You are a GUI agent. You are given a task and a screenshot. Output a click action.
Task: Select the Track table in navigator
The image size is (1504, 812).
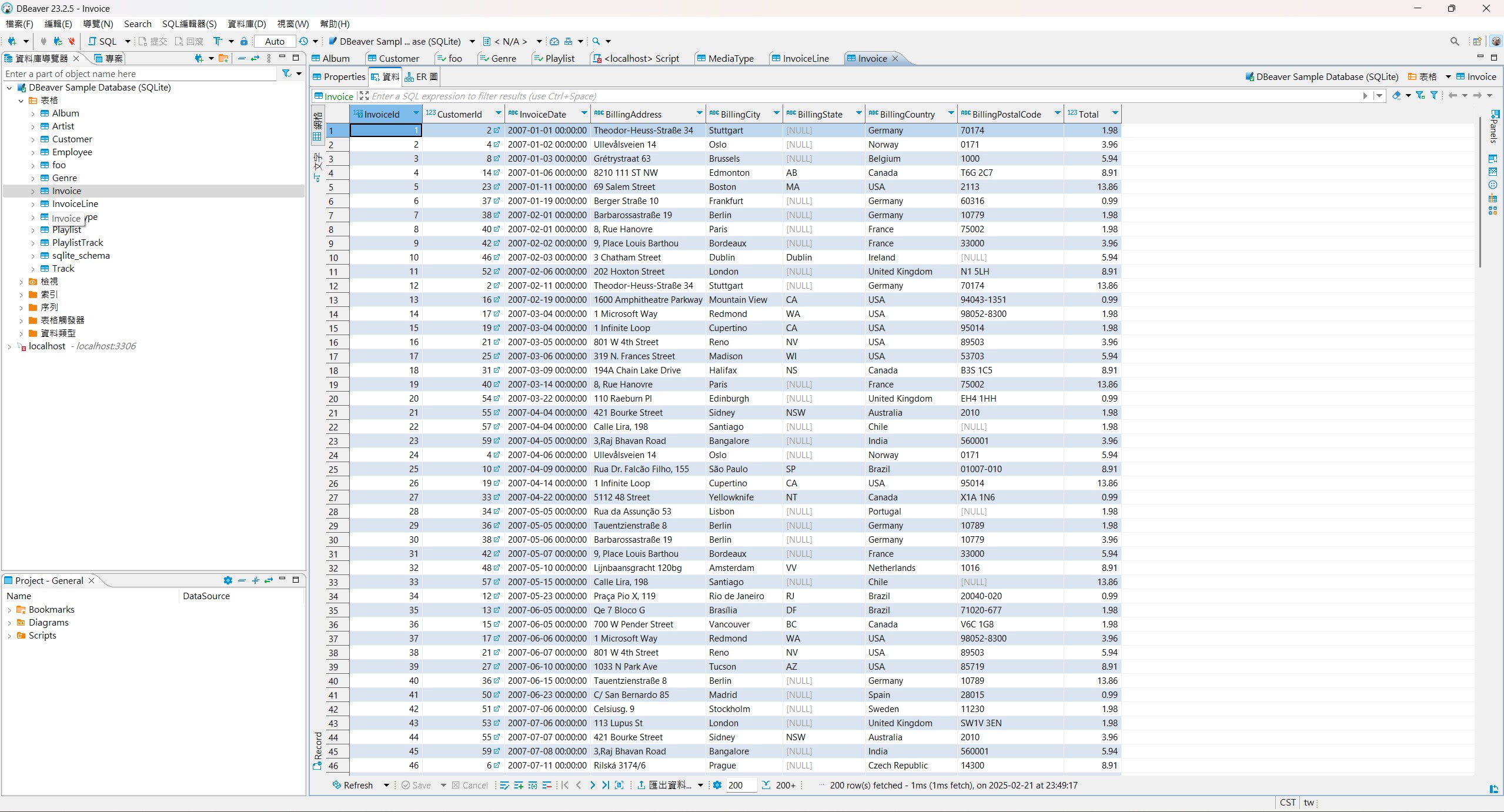click(x=63, y=268)
